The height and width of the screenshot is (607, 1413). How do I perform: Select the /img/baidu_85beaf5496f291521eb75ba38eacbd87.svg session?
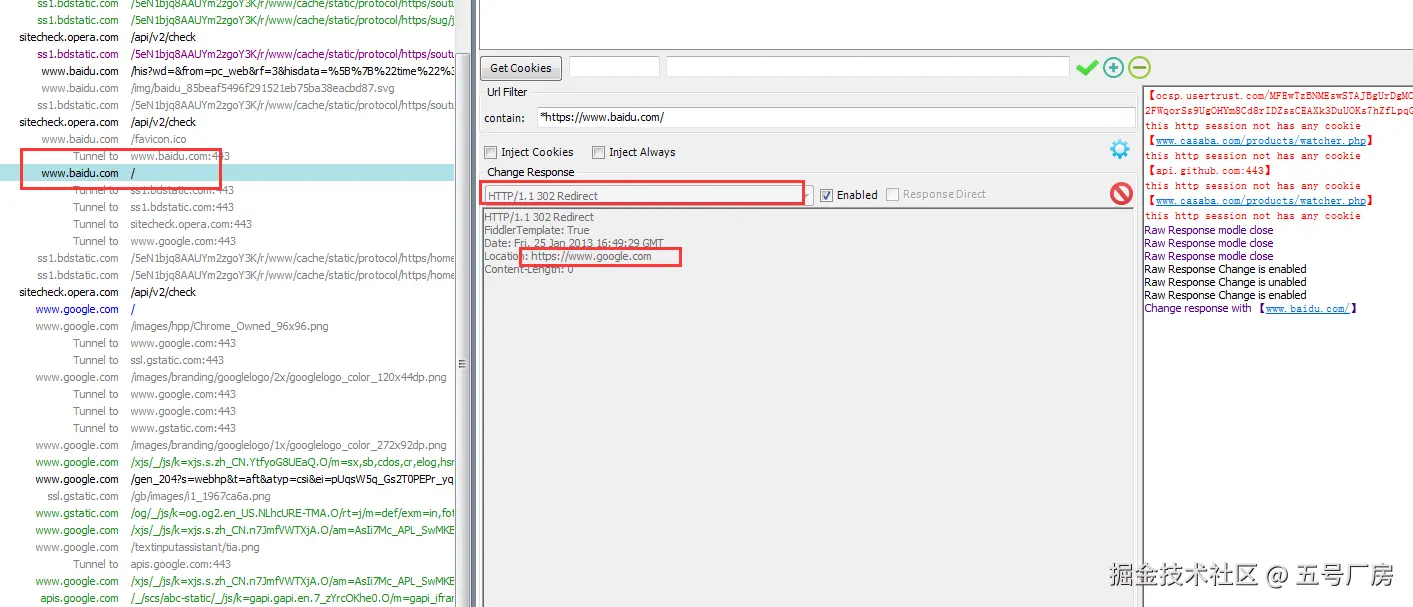[227, 88]
